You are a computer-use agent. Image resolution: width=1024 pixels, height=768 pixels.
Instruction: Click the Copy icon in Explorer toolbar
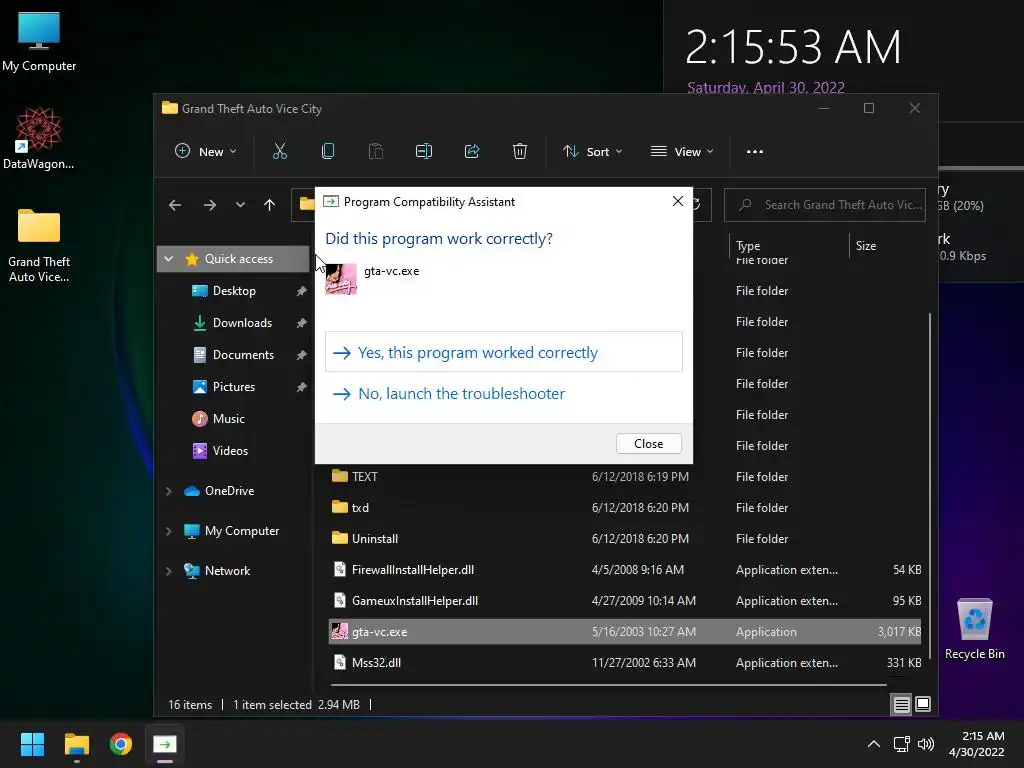328,152
